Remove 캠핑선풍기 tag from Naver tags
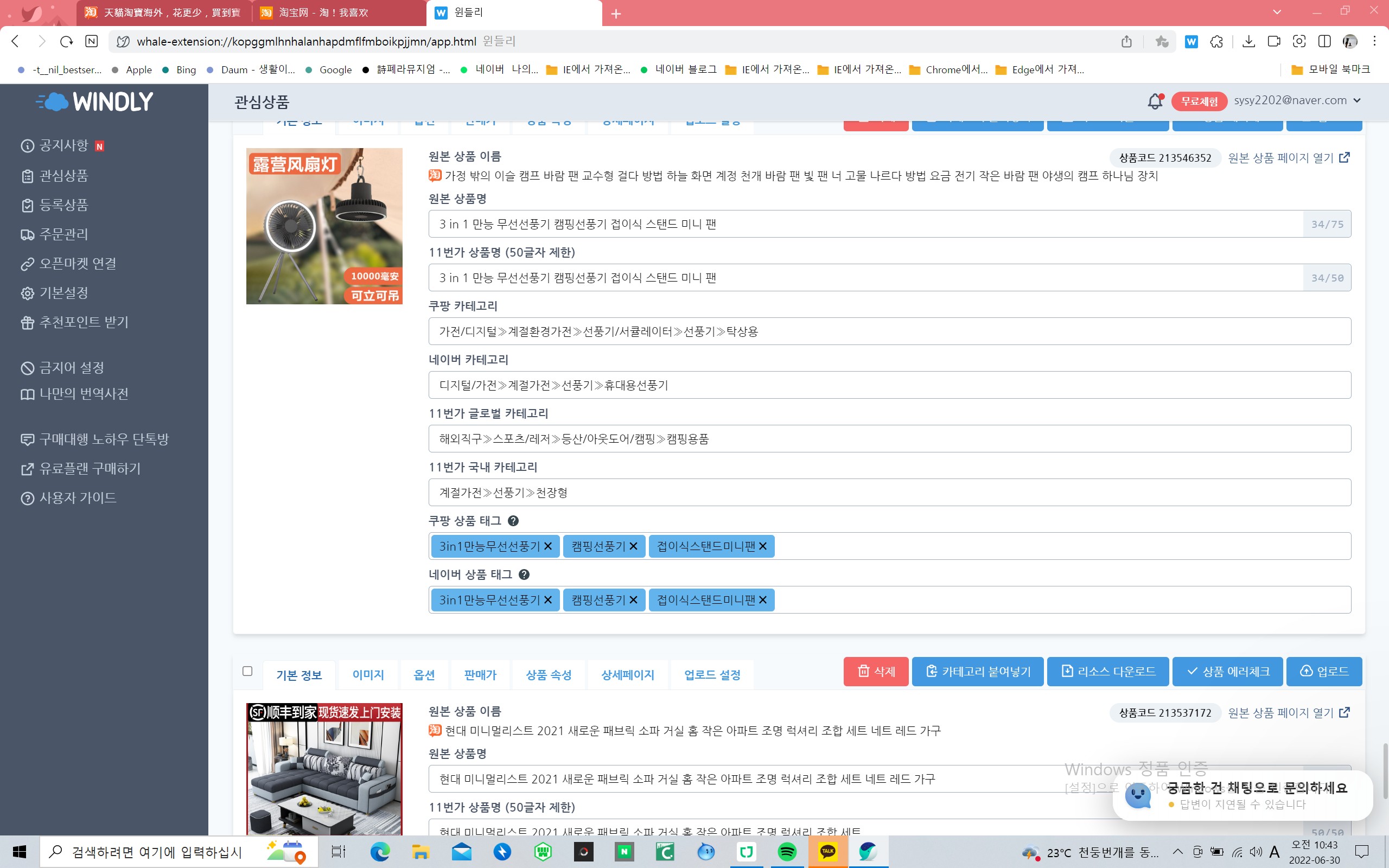 point(633,600)
